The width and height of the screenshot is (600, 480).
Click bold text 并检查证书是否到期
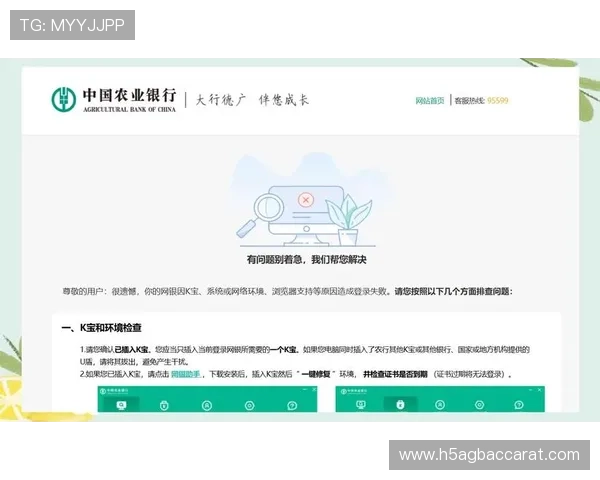[x=395, y=374]
